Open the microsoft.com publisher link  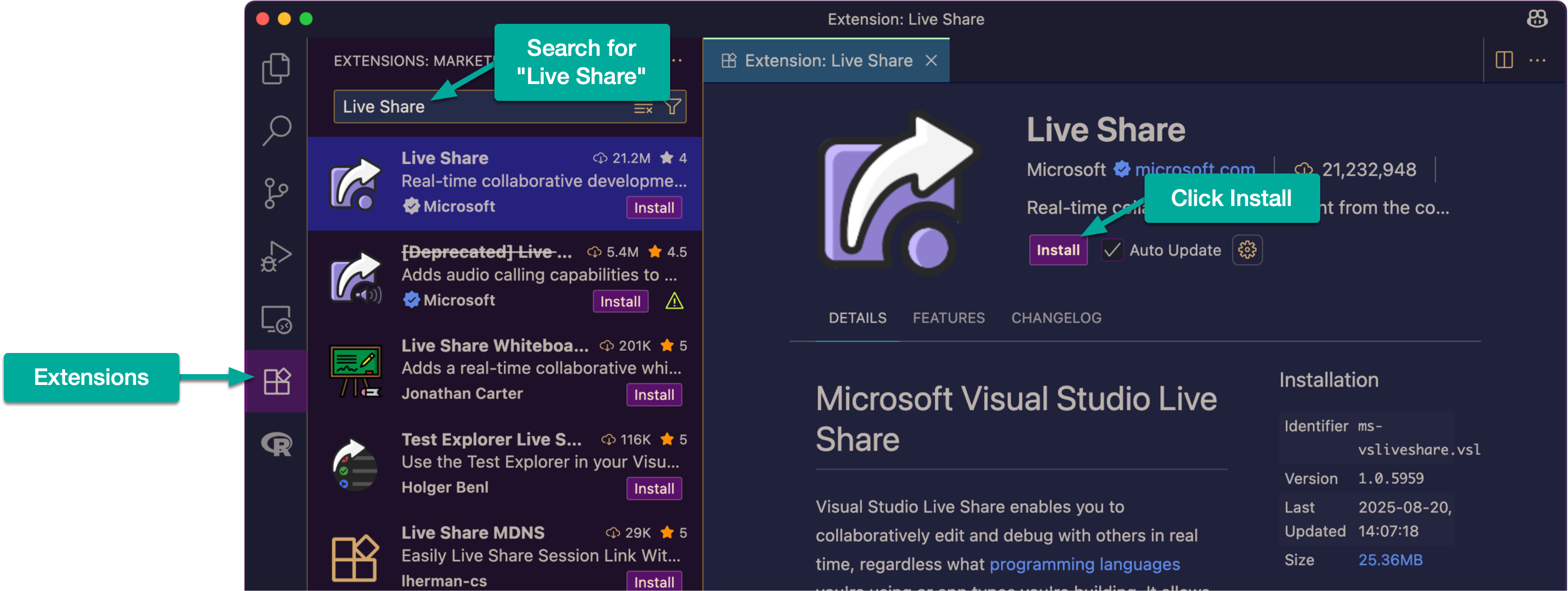1194,169
